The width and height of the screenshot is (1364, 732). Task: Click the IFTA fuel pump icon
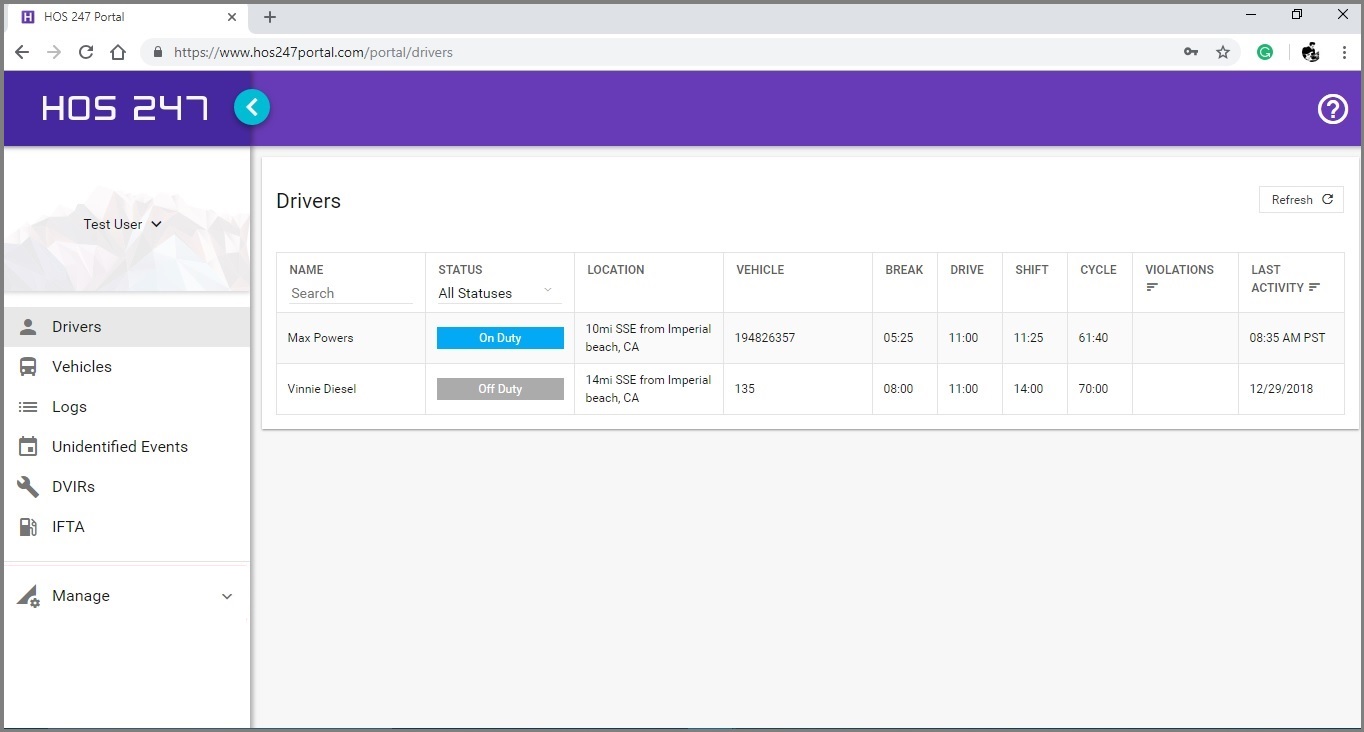(29, 527)
